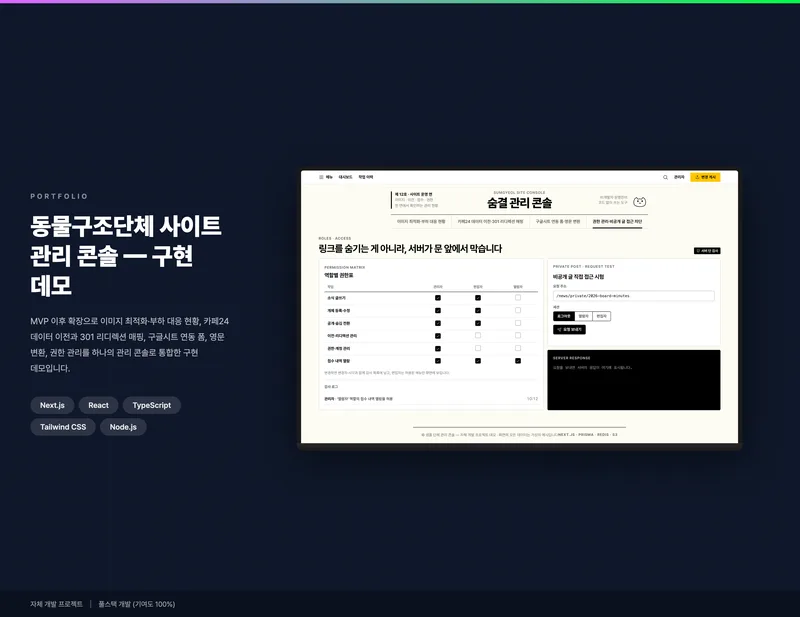This screenshot has height=617, width=800.
Task: Open 작업 이력 in the console top nav
Action: click(365, 177)
